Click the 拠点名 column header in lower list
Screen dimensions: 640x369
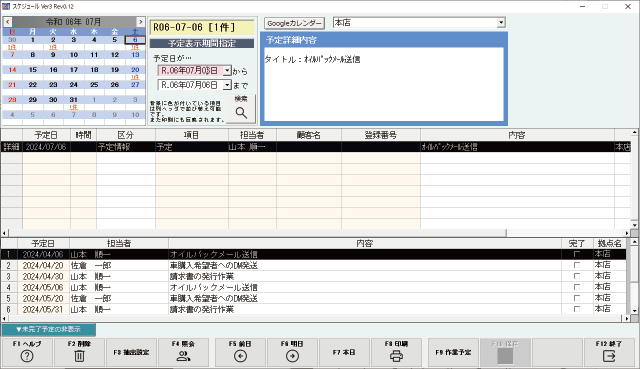[609, 244]
